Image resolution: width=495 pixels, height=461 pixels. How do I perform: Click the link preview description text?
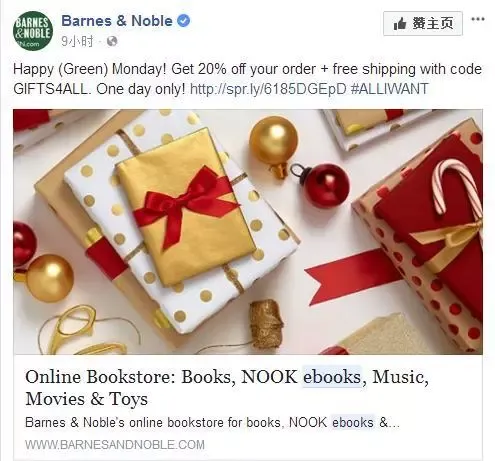[212, 423]
